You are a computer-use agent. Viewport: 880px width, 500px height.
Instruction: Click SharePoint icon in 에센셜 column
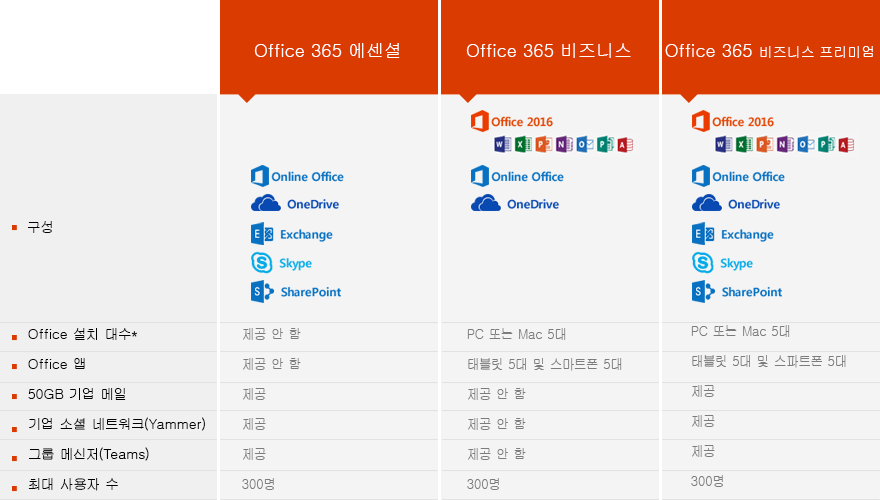[262, 291]
